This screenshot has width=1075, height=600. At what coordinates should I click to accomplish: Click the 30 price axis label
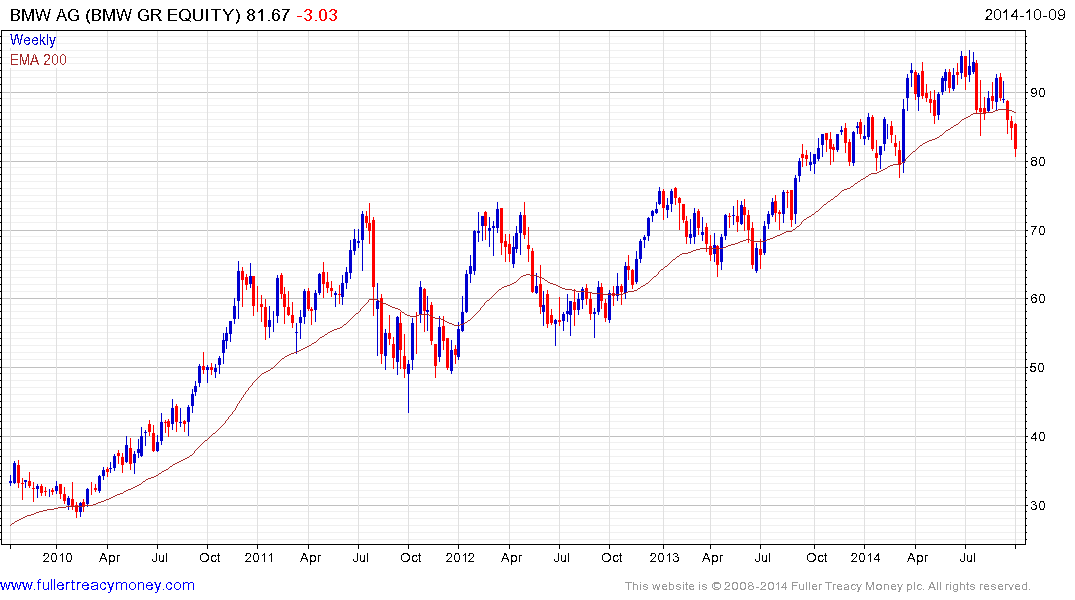coord(1037,506)
